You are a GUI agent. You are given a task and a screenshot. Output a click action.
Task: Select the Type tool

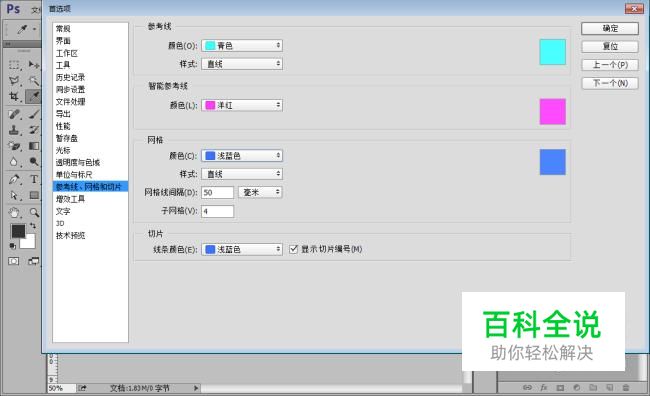pyautogui.click(x=34, y=180)
